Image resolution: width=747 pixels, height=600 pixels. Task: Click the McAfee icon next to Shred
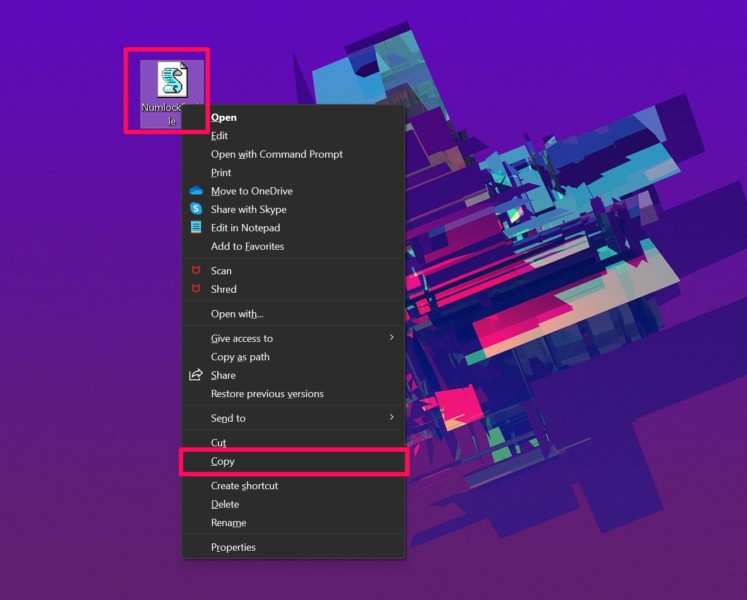(196, 289)
